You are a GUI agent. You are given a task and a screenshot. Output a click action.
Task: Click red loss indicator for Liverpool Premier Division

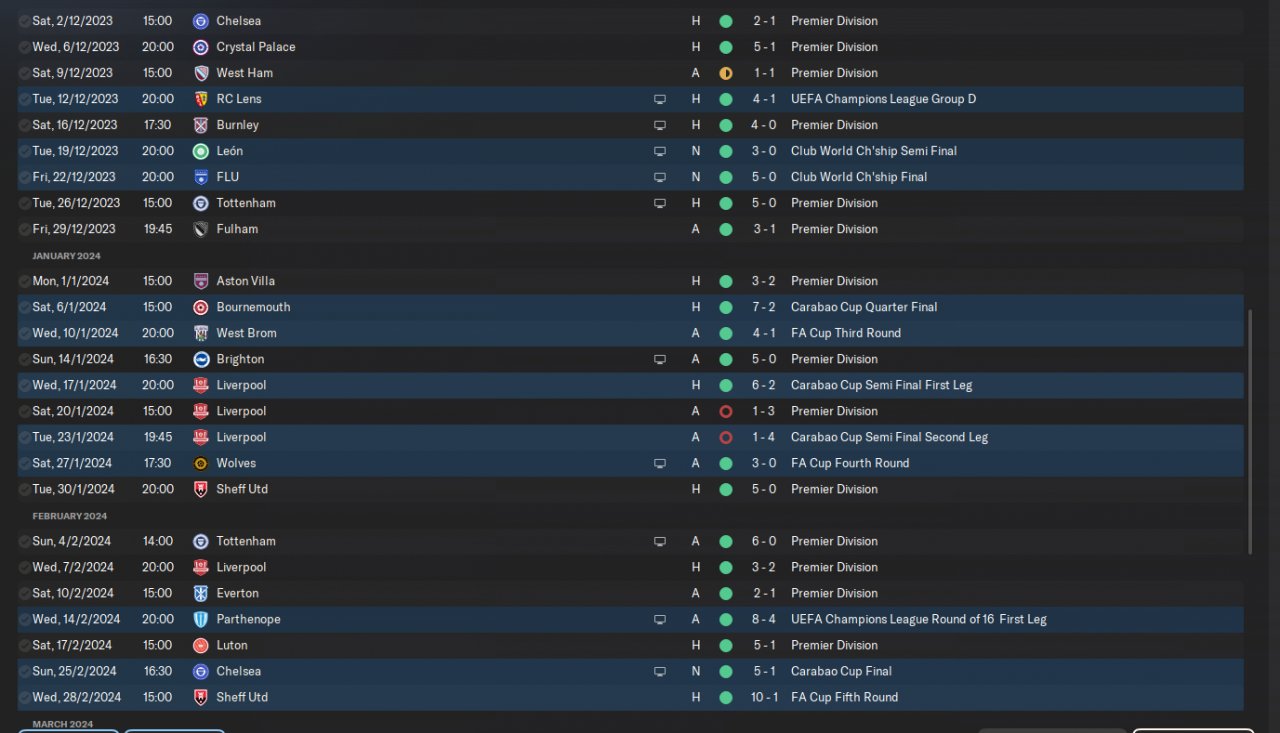pos(726,411)
